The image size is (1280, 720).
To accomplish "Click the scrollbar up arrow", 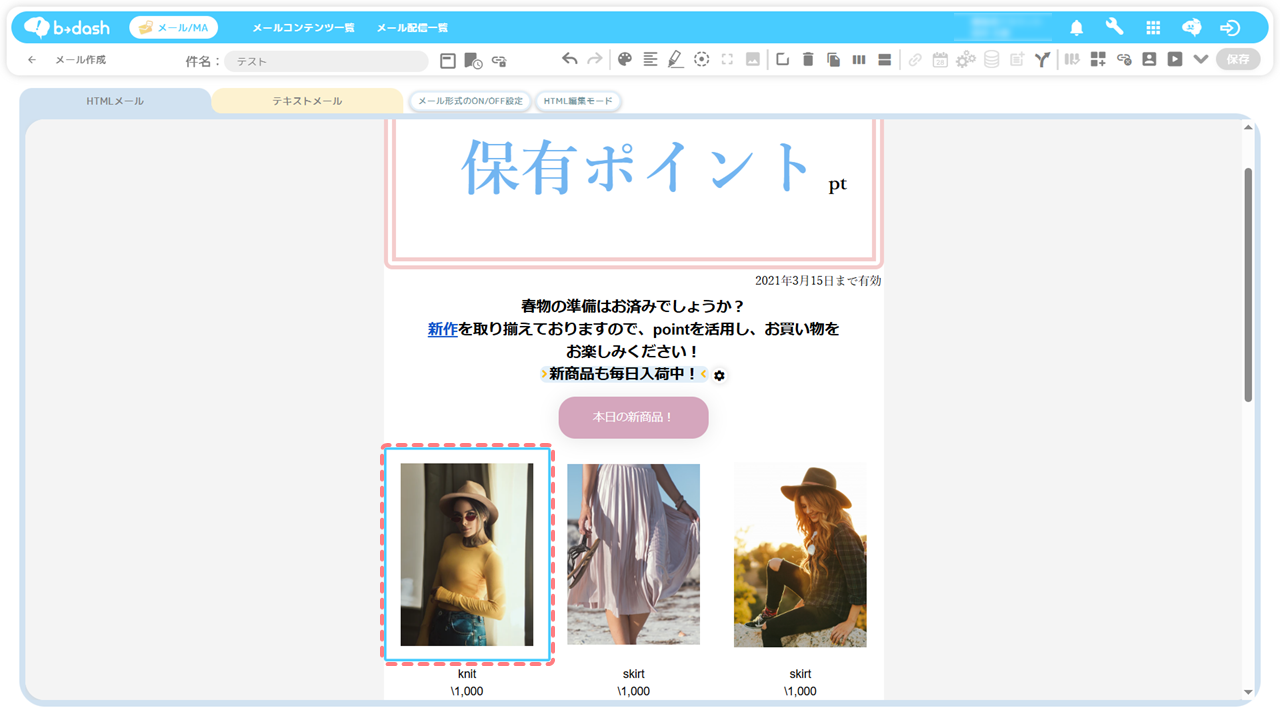I will (x=1248, y=127).
